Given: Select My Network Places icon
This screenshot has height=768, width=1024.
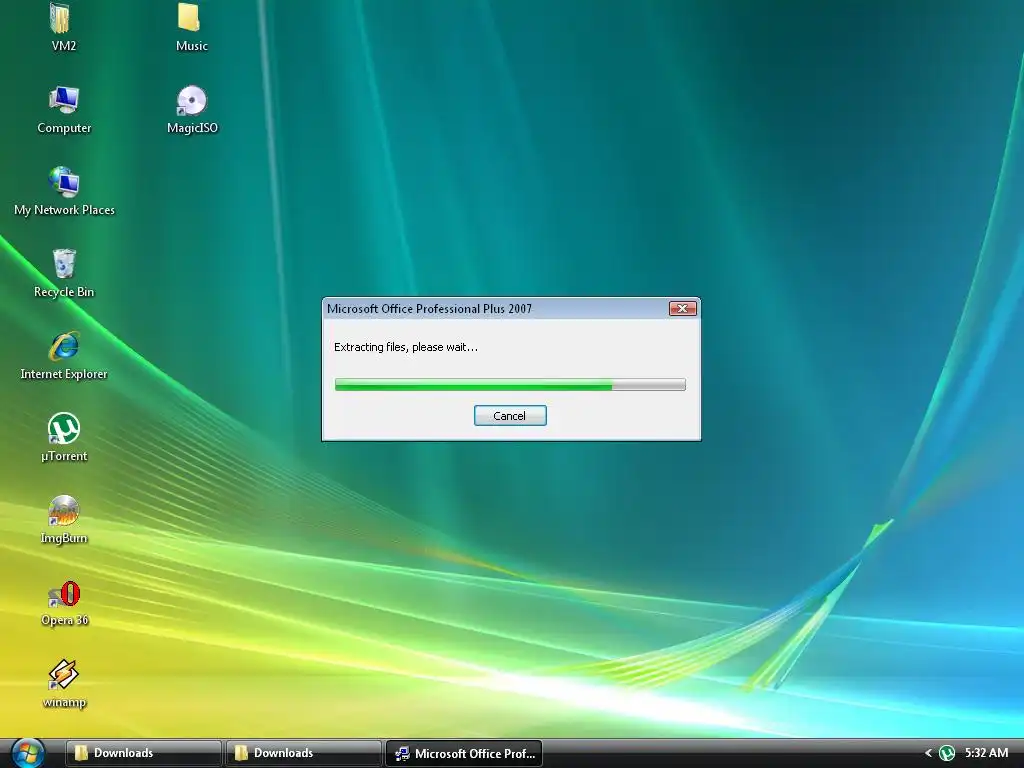Looking at the screenshot, I should (x=63, y=182).
